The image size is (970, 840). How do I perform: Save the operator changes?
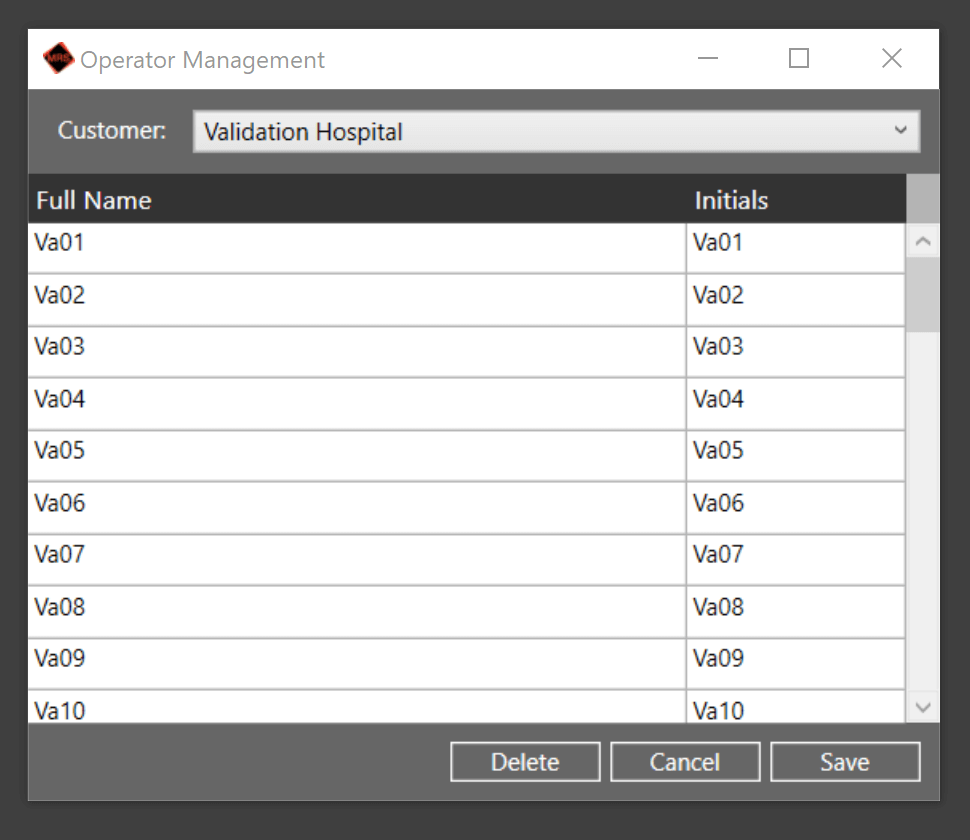point(845,761)
